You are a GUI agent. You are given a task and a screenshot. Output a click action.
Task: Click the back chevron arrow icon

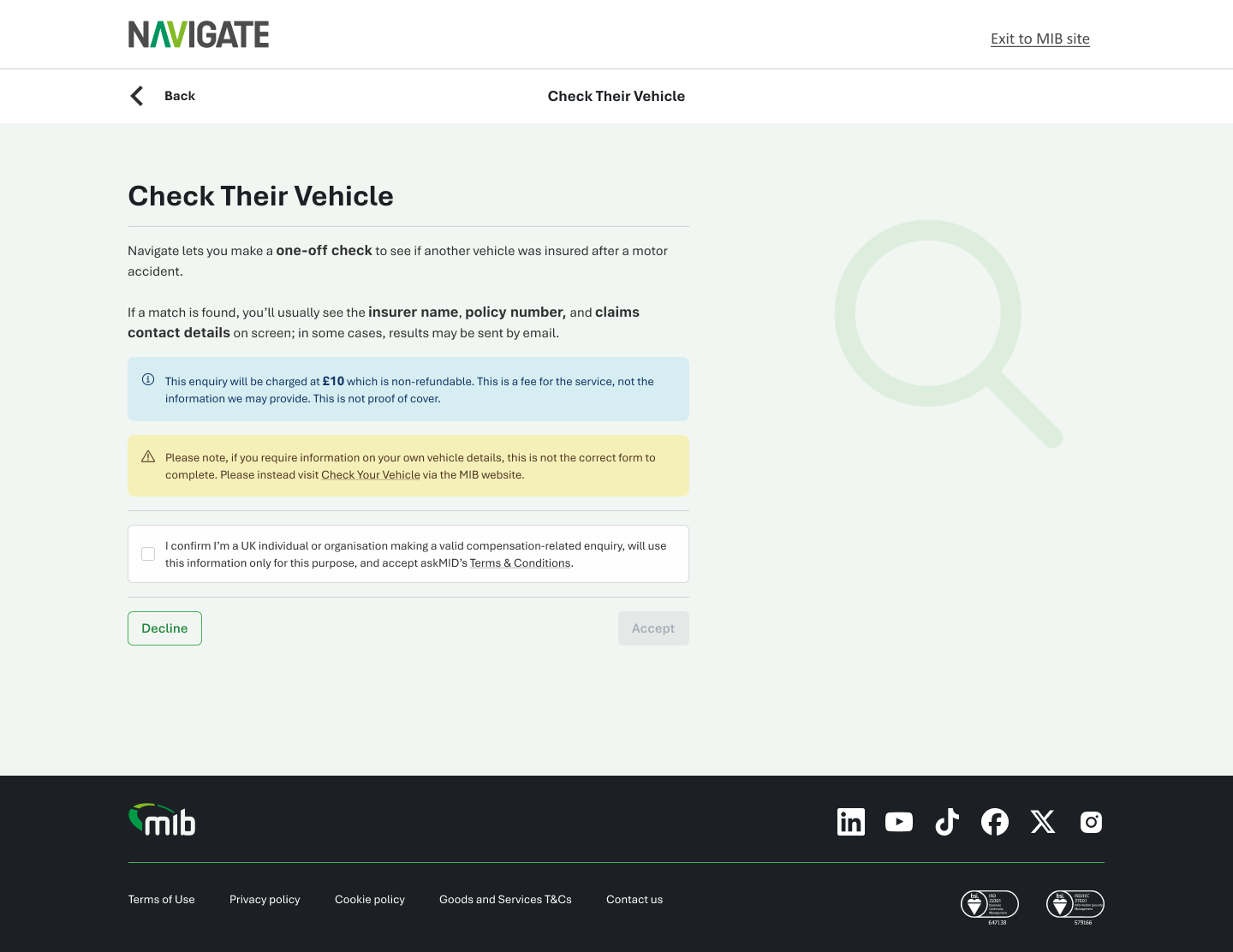click(x=137, y=96)
